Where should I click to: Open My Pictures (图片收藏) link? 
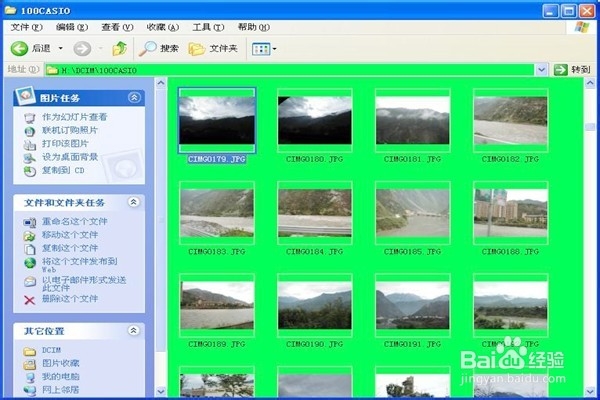[60, 363]
